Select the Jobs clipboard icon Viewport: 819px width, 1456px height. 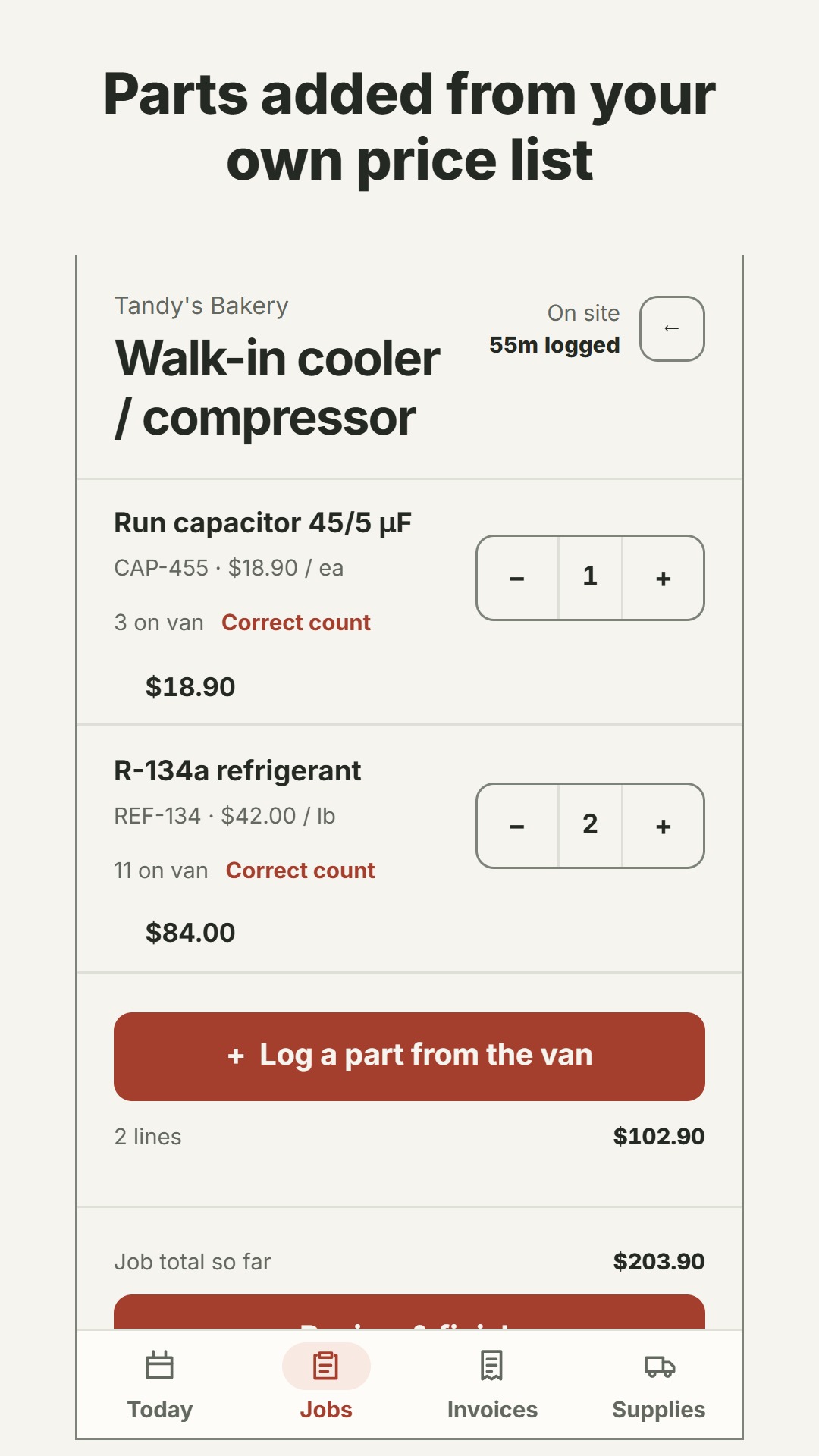(x=326, y=1366)
